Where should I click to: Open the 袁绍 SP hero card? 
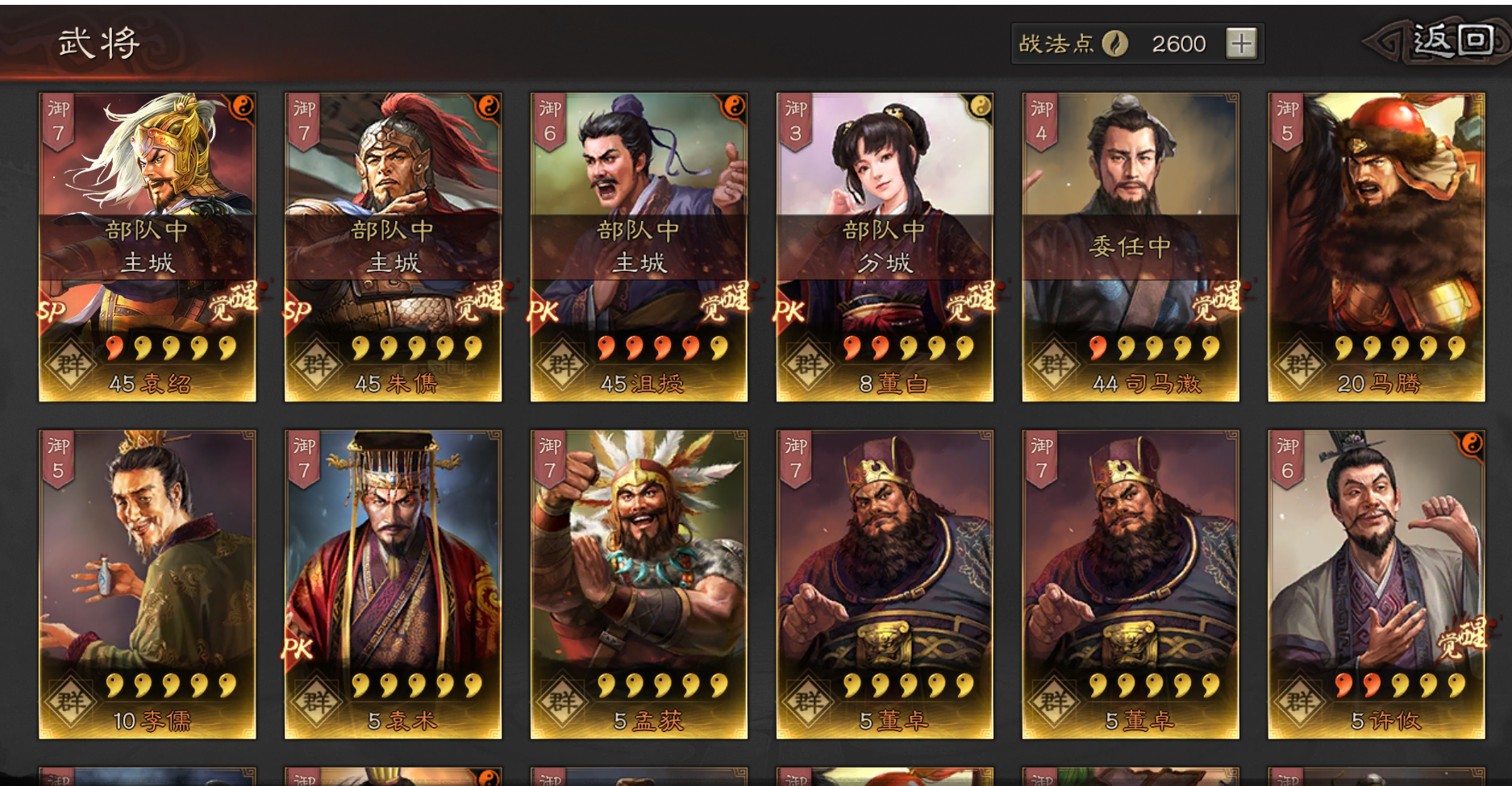(x=148, y=247)
